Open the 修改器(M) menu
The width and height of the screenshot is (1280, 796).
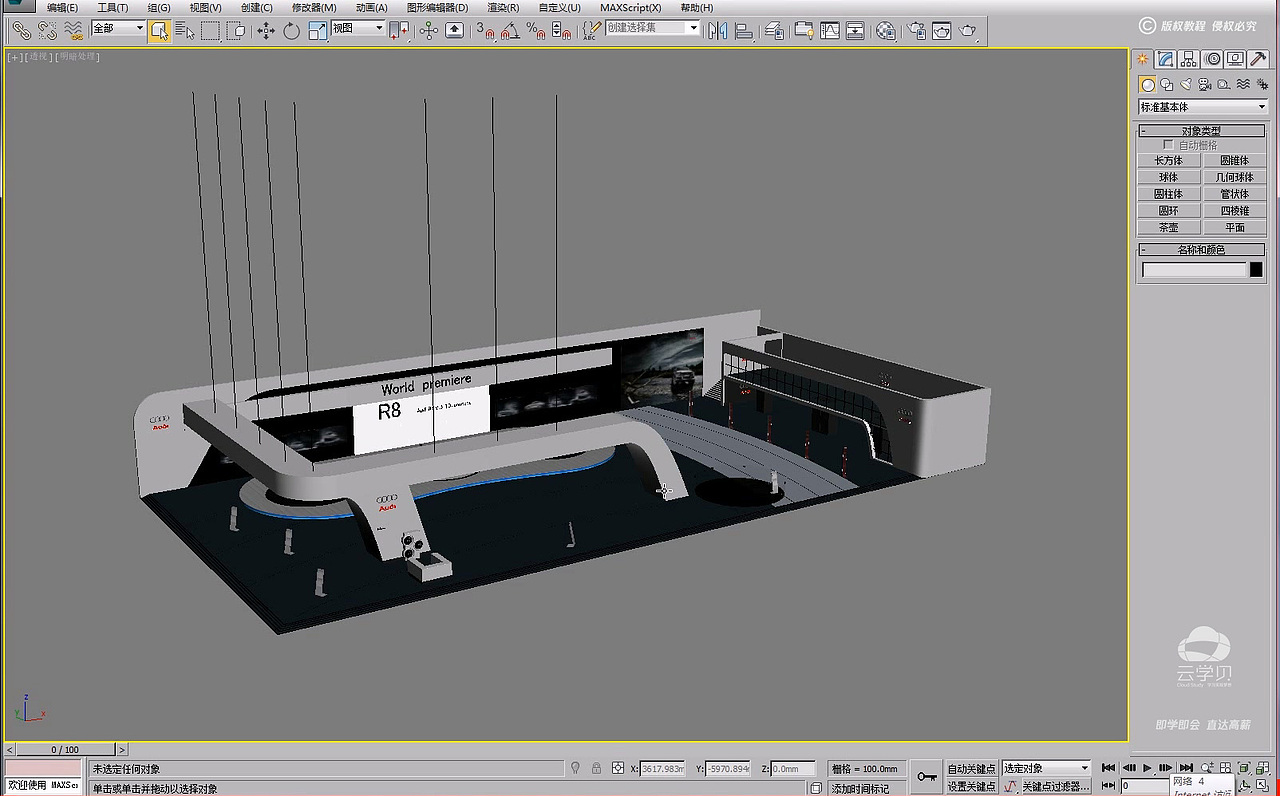[x=314, y=8]
